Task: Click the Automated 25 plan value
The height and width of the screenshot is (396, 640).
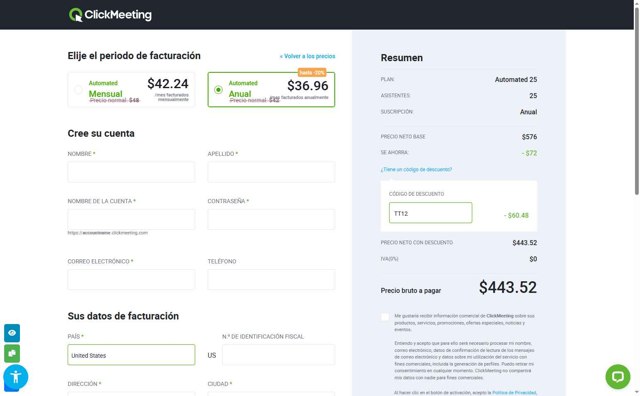Action: pos(516,80)
